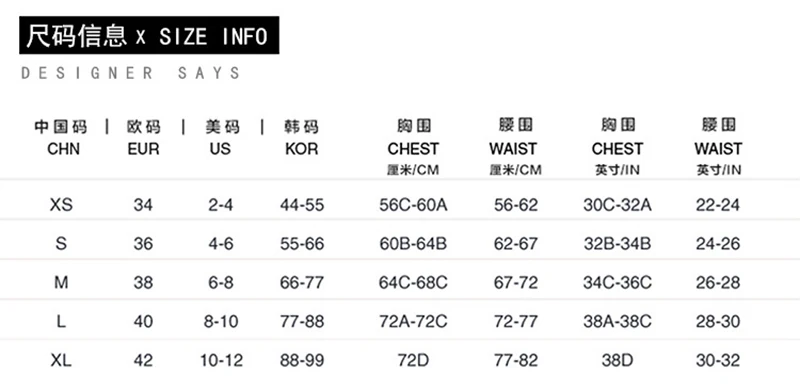Viewport: 800px width, 390px height.
Task: Click the KOR column header
Action: click(302, 138)
